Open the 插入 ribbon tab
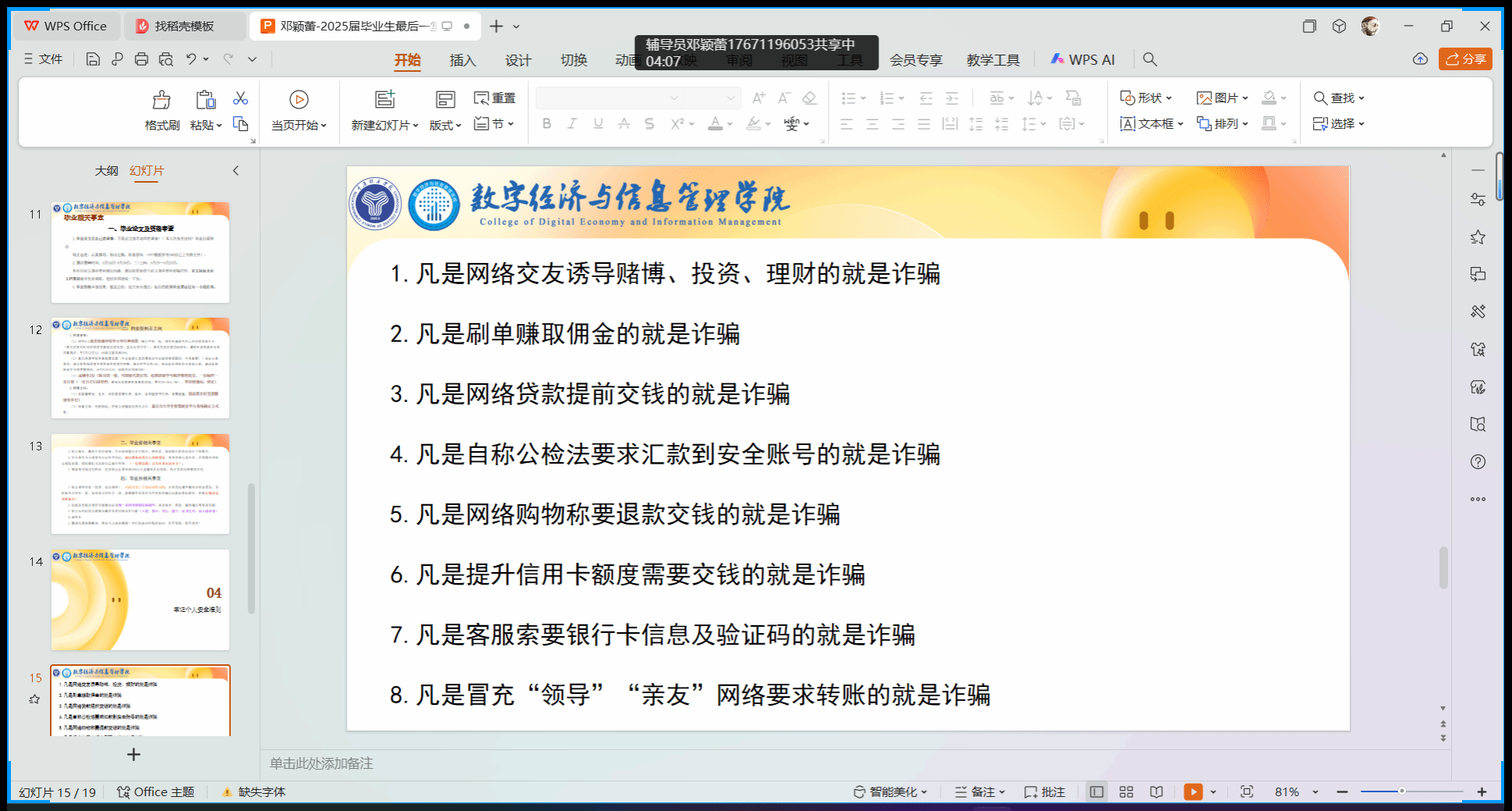This screenshot has width=1512, height=811. tap(462, 60)
